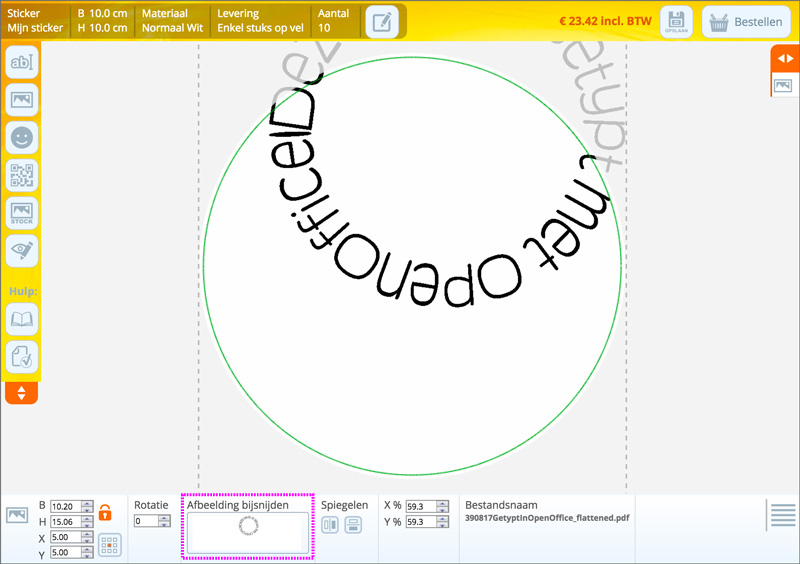Open the smiley clipart tool
Image resolution: width=800 pixels, height=564 pixels.
tap(22, 137)
